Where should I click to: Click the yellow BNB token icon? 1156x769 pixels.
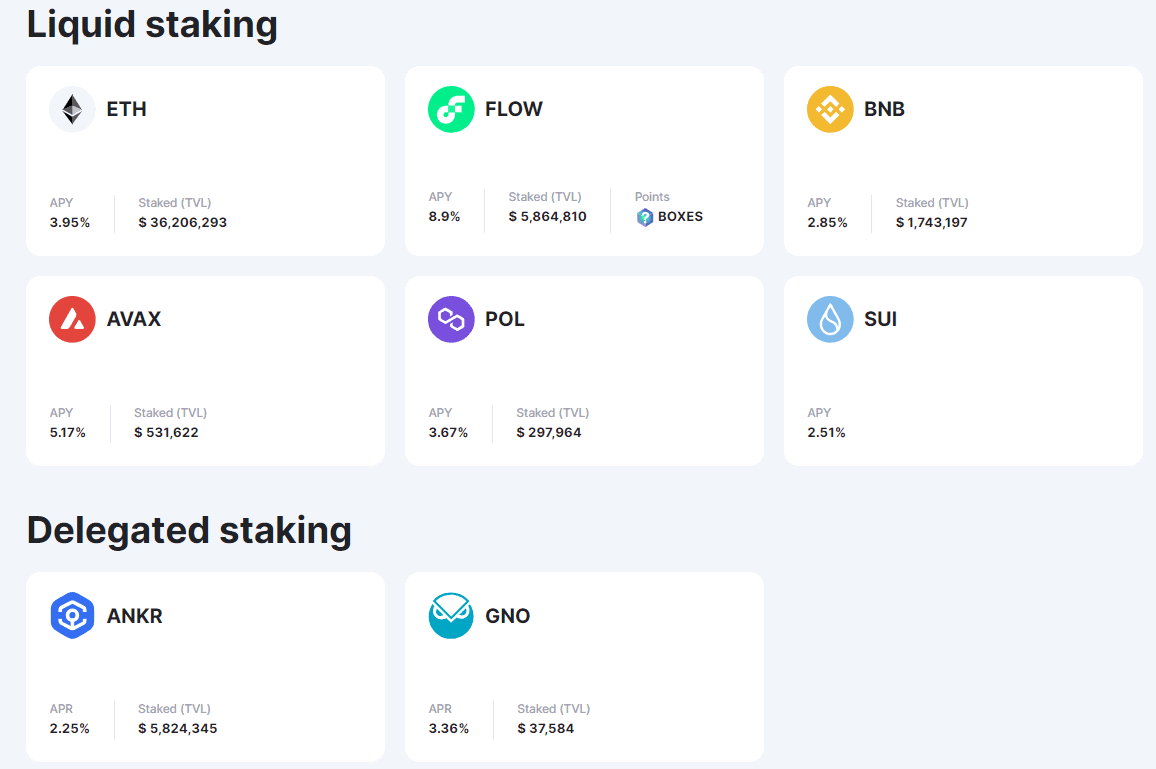click(x=830, y=109)
